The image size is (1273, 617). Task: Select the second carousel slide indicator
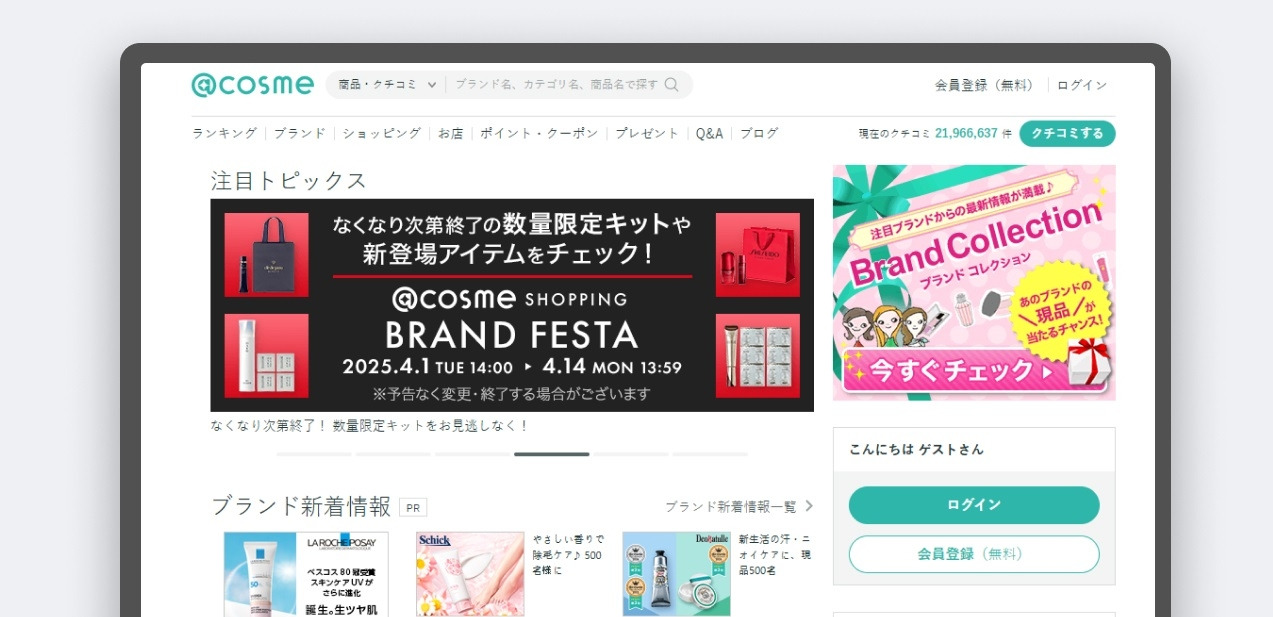point(393,454)
